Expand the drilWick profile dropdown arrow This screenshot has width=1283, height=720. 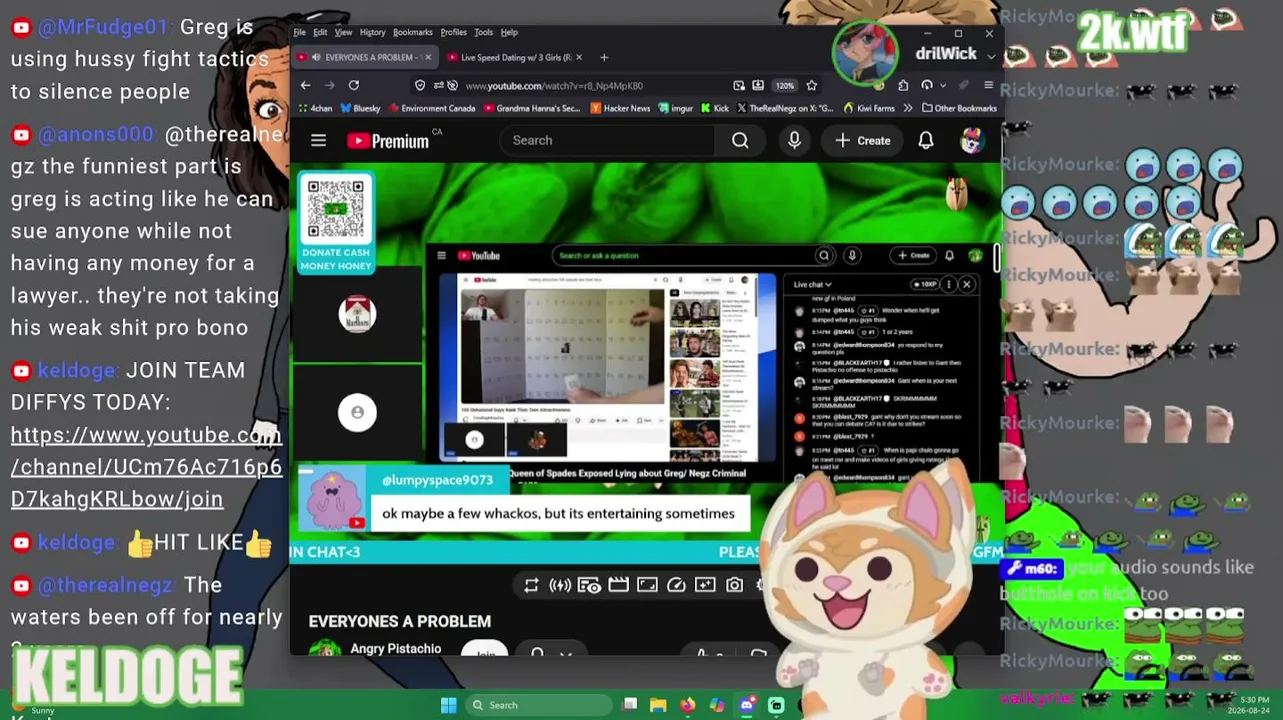(x=990, y=56)
